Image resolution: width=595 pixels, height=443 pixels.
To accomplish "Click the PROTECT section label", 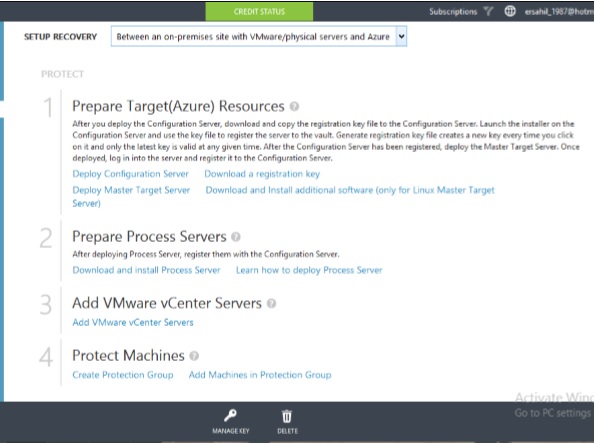I will [x=62, y=74].
